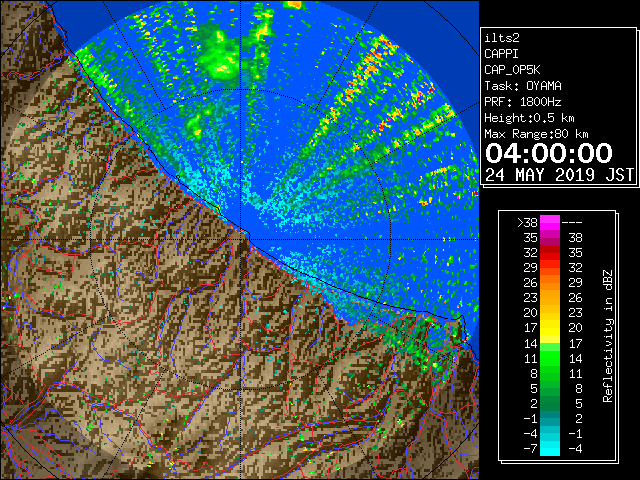Viewport: 640px width, 480px height.
Task: Click the 04:00:00 timestamp
Action: (x=549, y=153)
